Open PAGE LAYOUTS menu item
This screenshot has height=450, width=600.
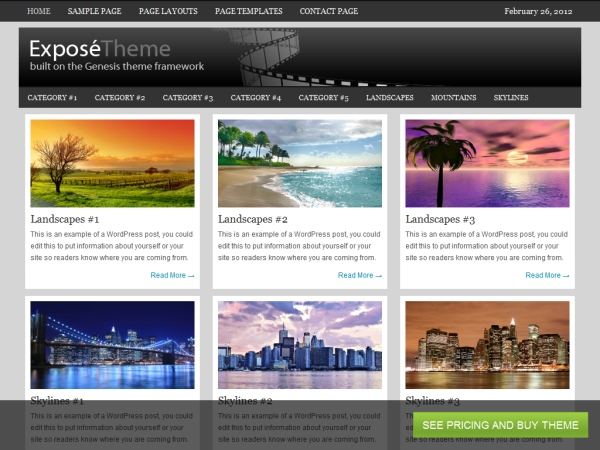point(168,11)
